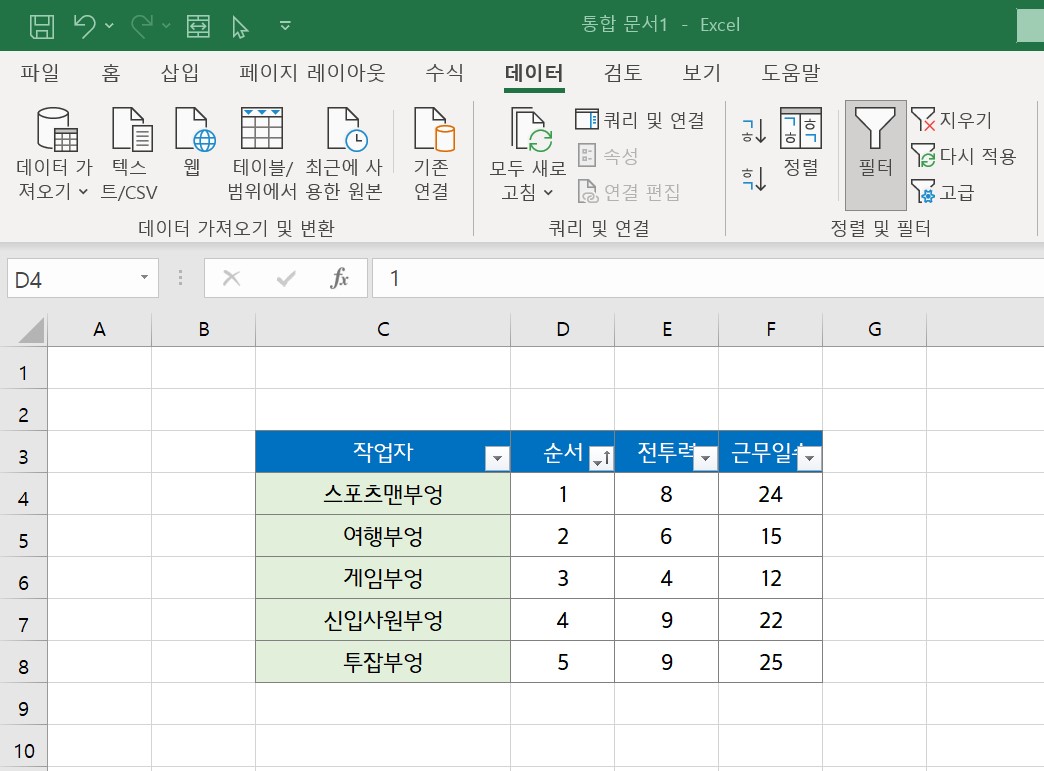Click the fx Insert Function icon
This screenshot has height=771, width=1044.
click(340, 278)
